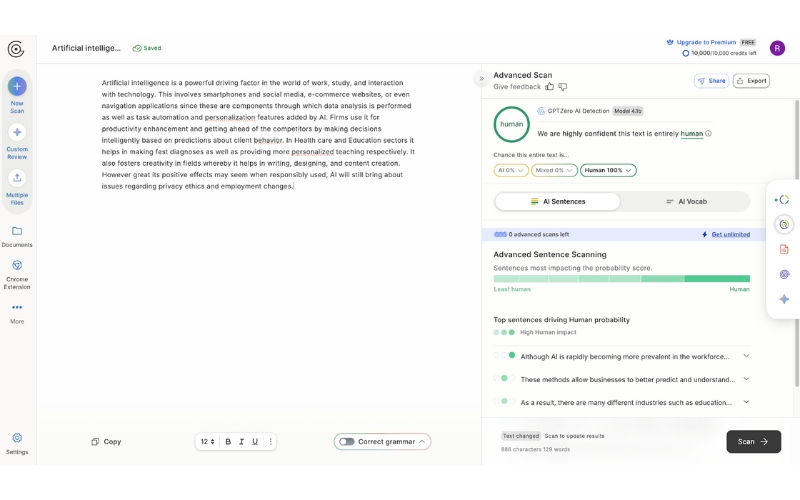This screenshot has height=500, width=800.
Task: Open more formatting options menu
Action: (270, 442)
